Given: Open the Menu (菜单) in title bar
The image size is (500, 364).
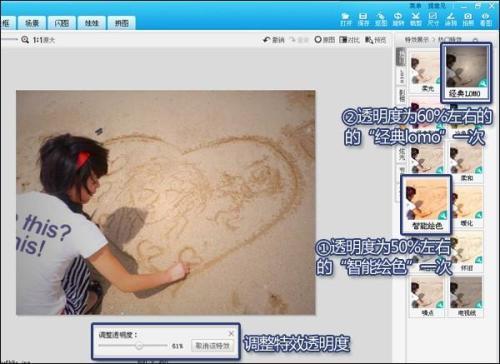Looking at the screenshot, I should click(x=415, y=6).
